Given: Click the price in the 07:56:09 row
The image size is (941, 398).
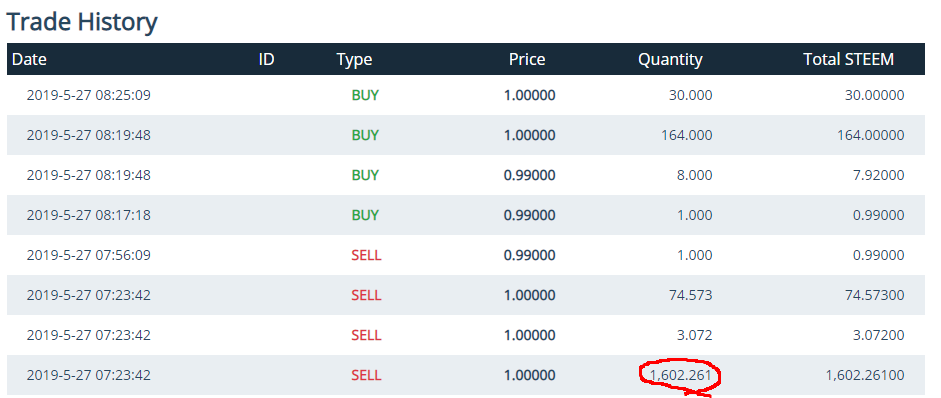Looking at the screenshot, I should (530, 255).
